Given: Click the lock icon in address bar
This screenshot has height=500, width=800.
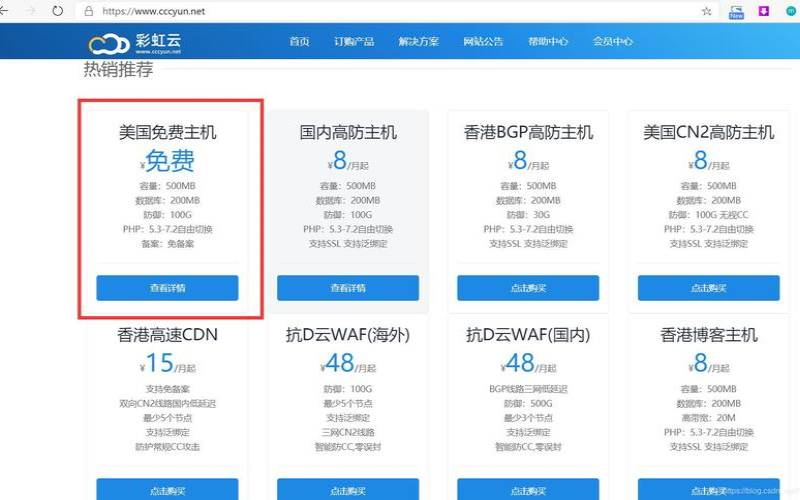Looking at the screenshot, I should point(89,11).
